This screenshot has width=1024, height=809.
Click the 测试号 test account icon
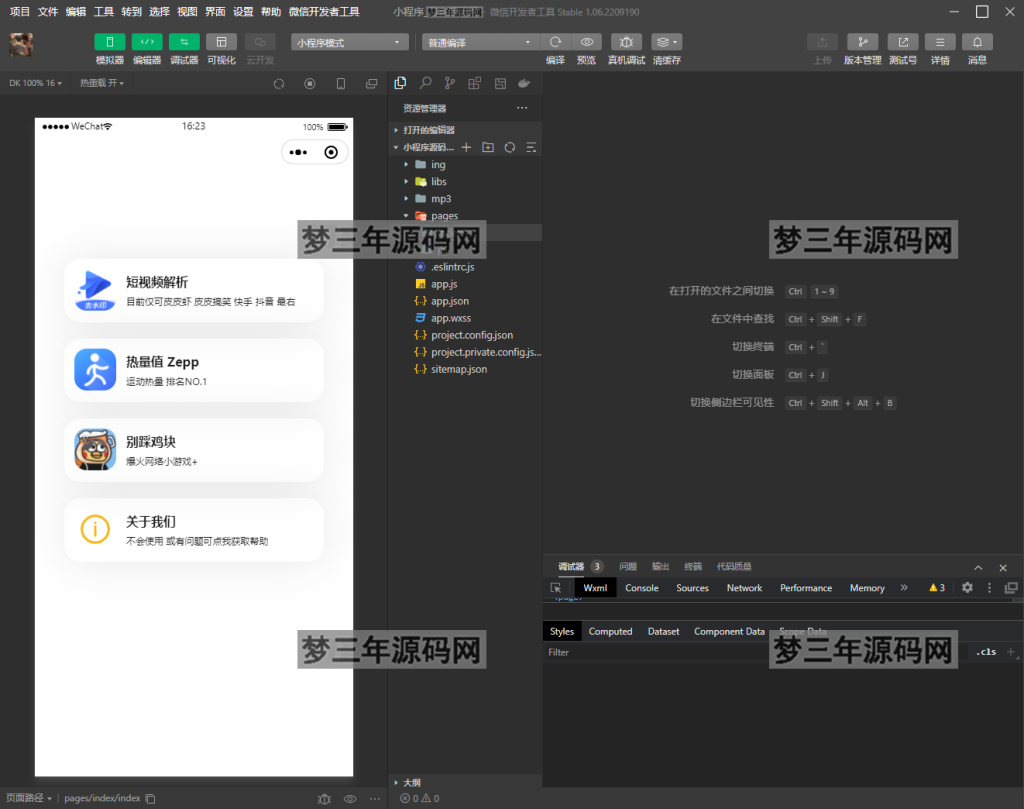(903, 42)
